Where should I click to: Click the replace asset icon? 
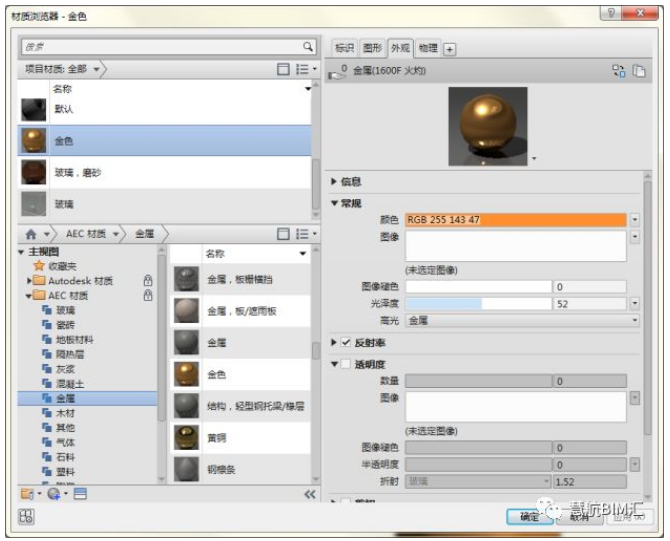(x=618, y=71)
